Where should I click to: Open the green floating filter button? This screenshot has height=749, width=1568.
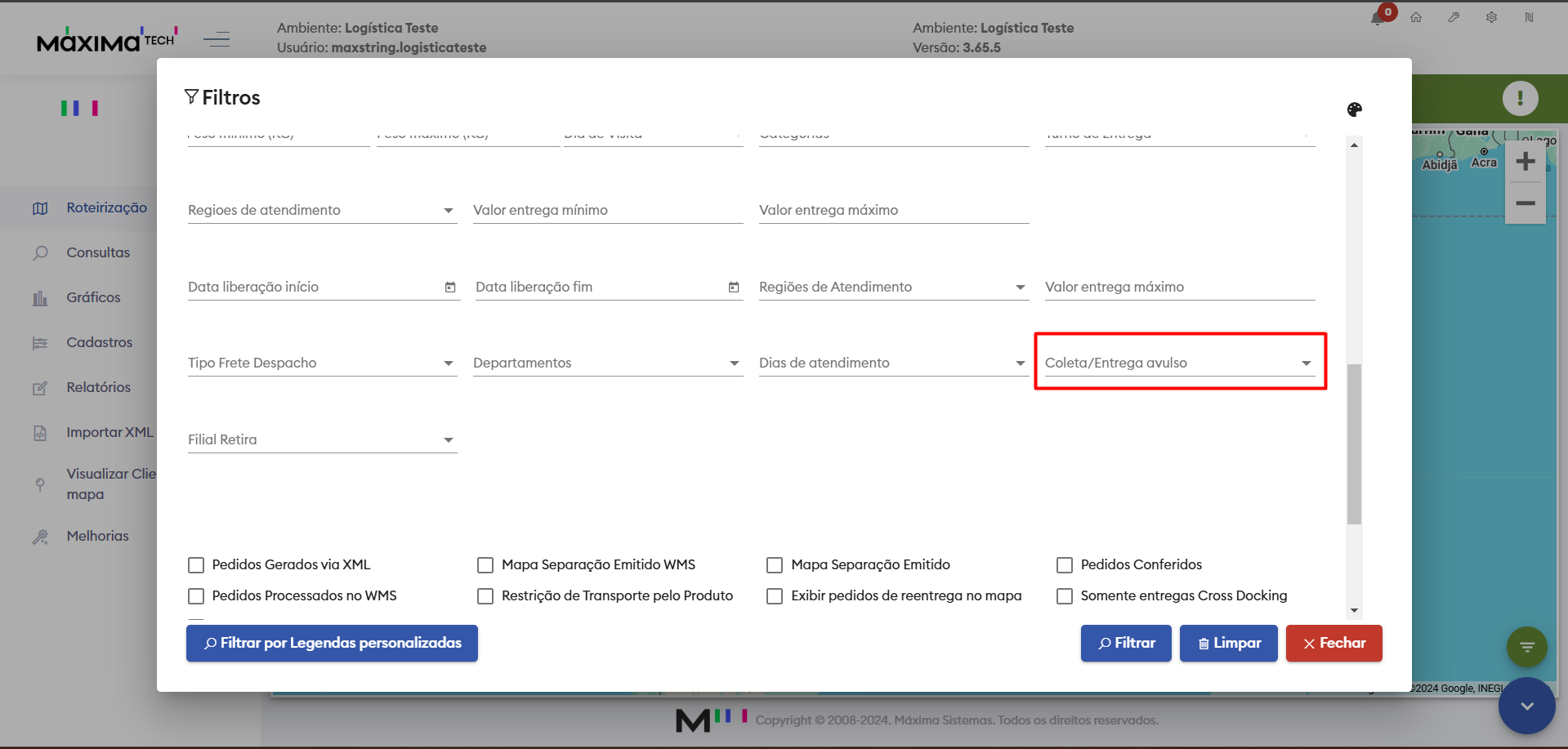[1526, 647]
